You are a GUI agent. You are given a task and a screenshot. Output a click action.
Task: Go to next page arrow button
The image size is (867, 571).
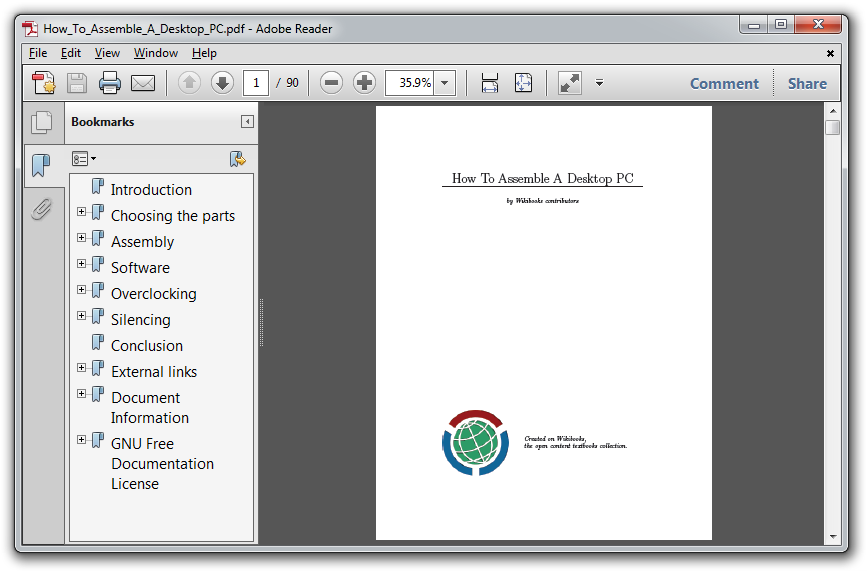click(x=222, y=83)
